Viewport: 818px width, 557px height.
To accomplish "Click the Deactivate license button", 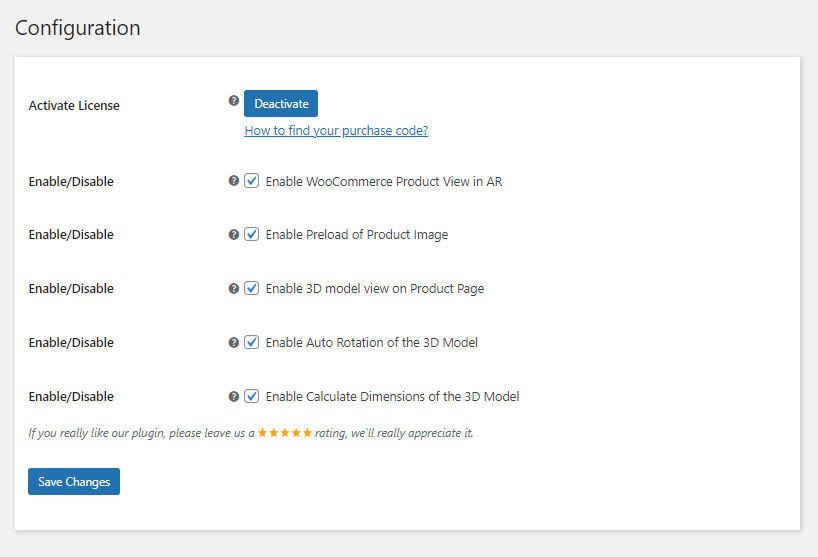I will point(281,103).
